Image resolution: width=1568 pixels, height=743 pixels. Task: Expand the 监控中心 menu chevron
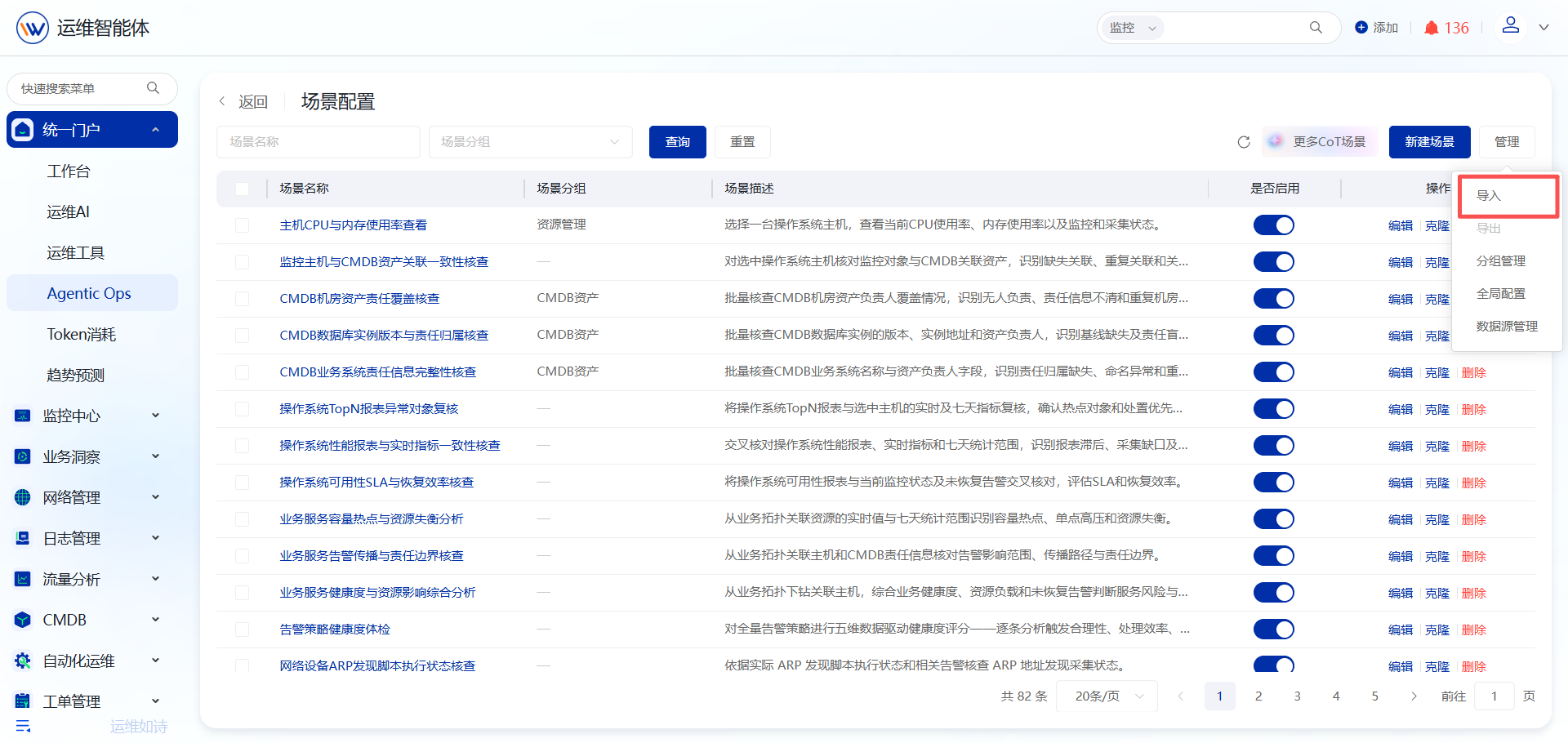pyautogui.click(x=155, y=416)
